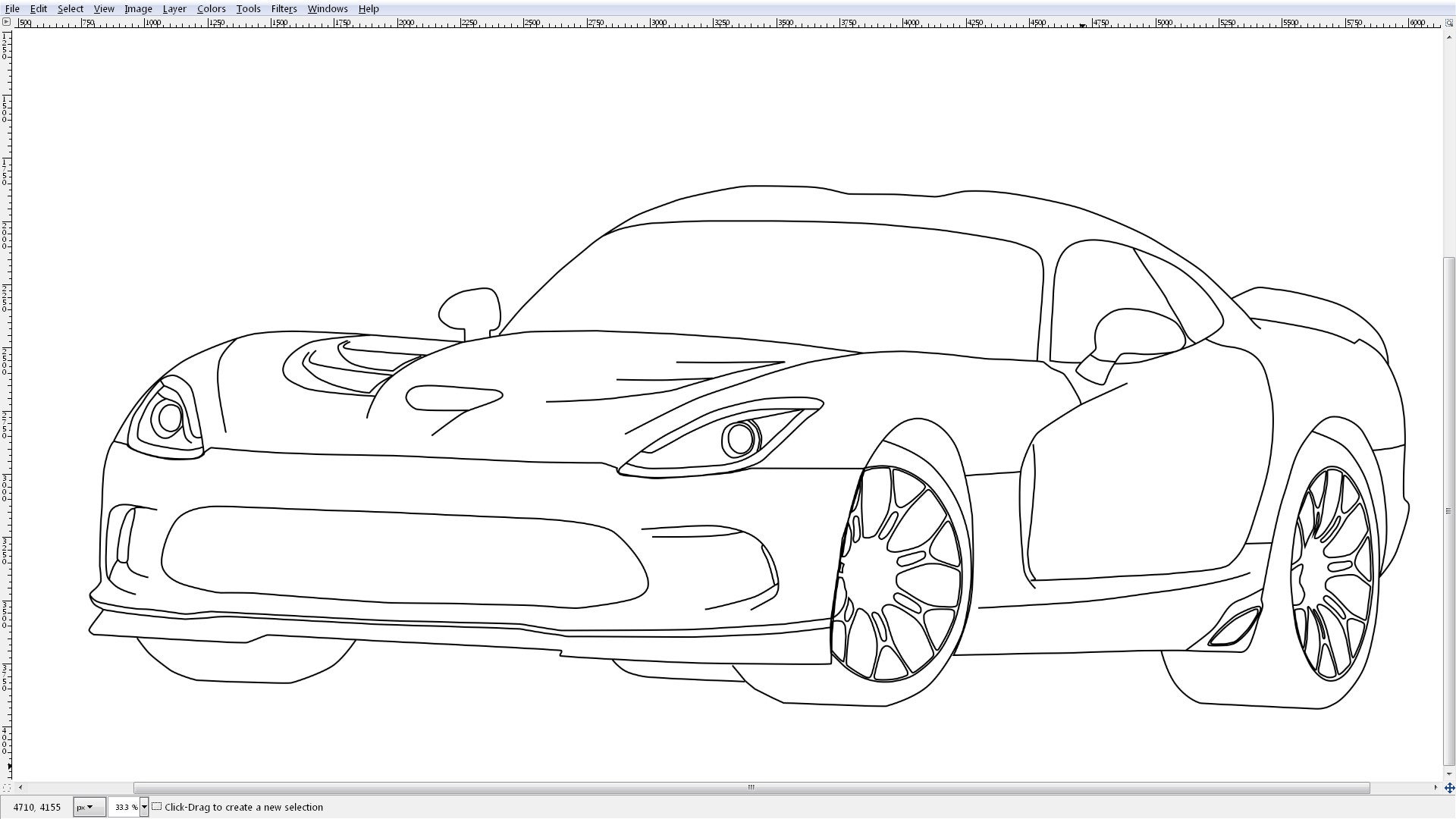This screenshot has width=1456, height=819.
Task: Click the horizontal ruler at the 3000 mark
Action: pos(658,23)
